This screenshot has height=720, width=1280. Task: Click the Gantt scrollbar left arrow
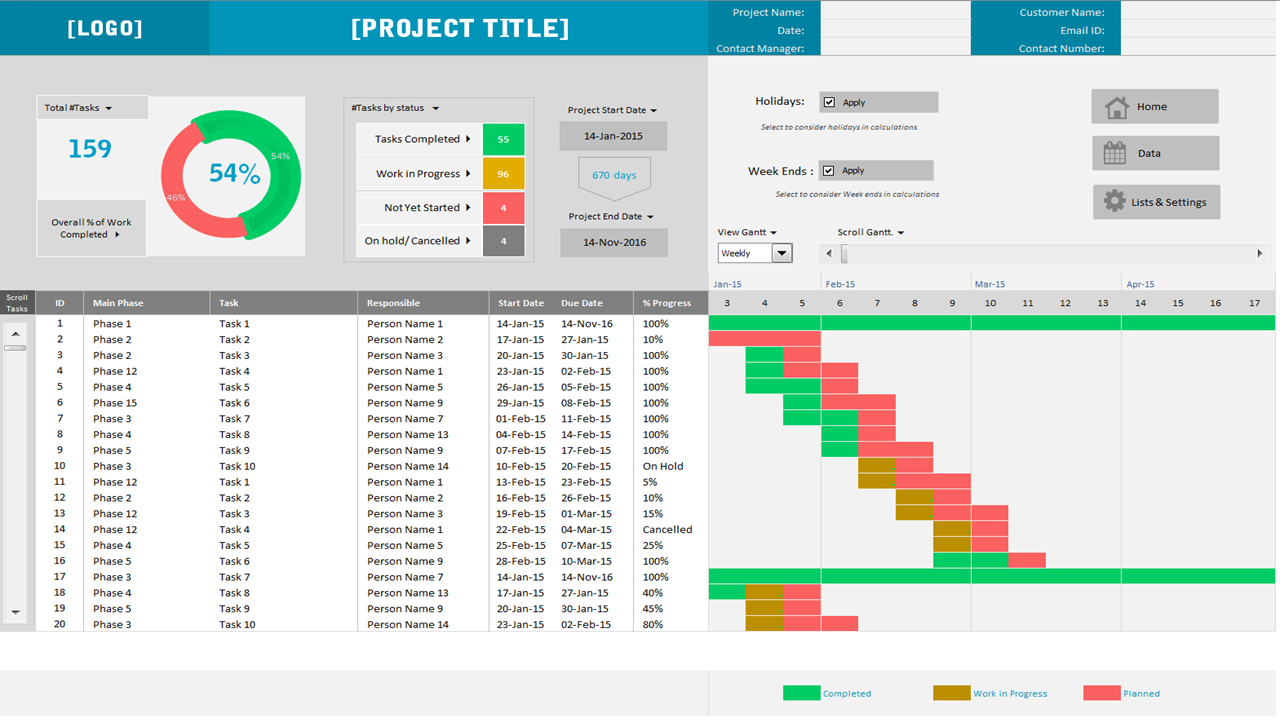(x=827, y=253)
